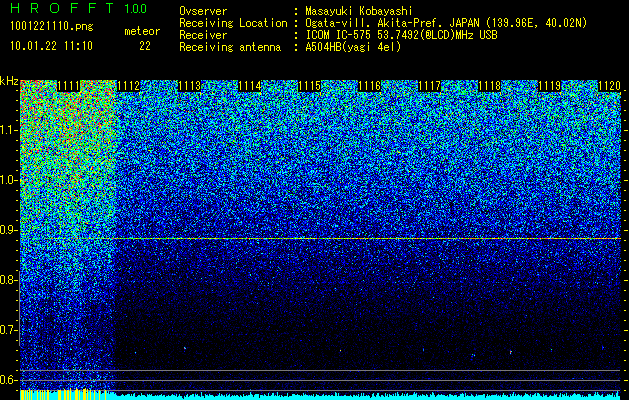Viewport: 629px width, 400px height.
Task: Click the 0.7 frequency axis label
Action: (x=9, y=330)
